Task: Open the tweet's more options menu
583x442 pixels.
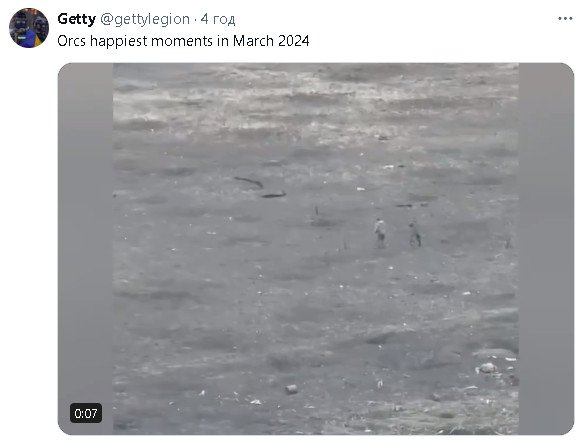Action: 565,19
